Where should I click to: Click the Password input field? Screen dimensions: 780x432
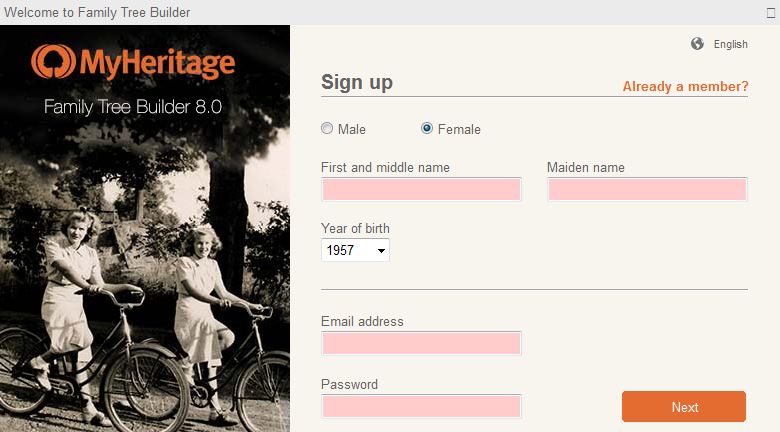[421, 406]
